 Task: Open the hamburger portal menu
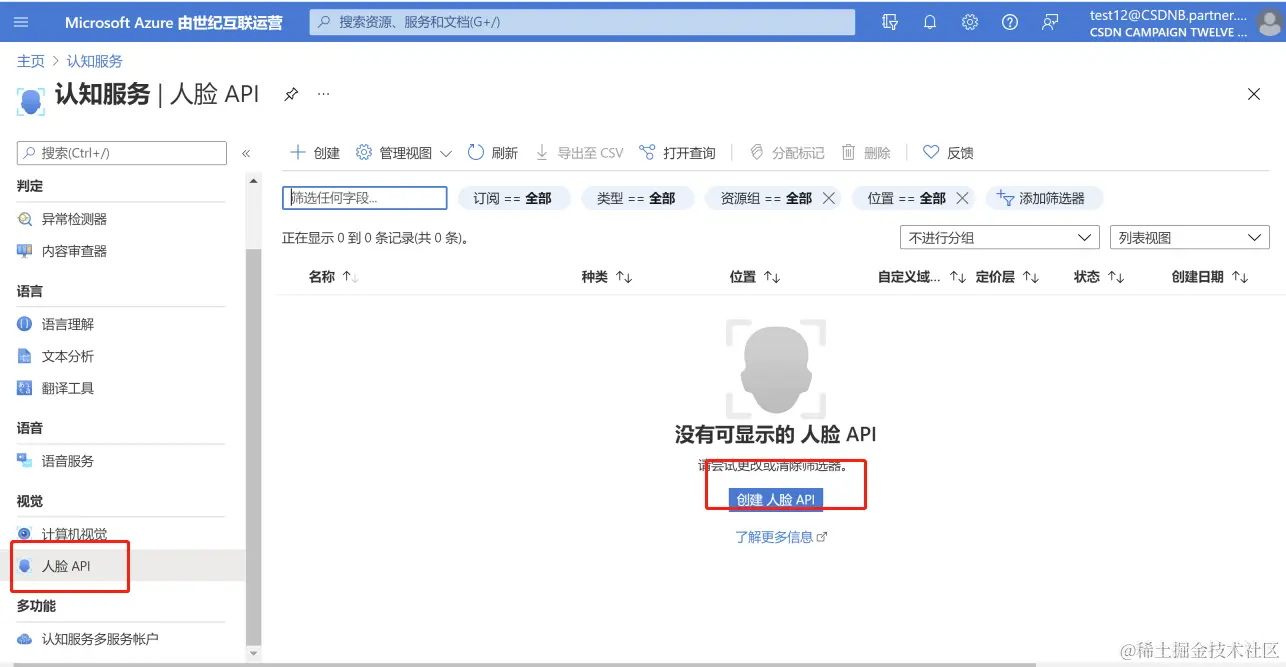(21, 22)
